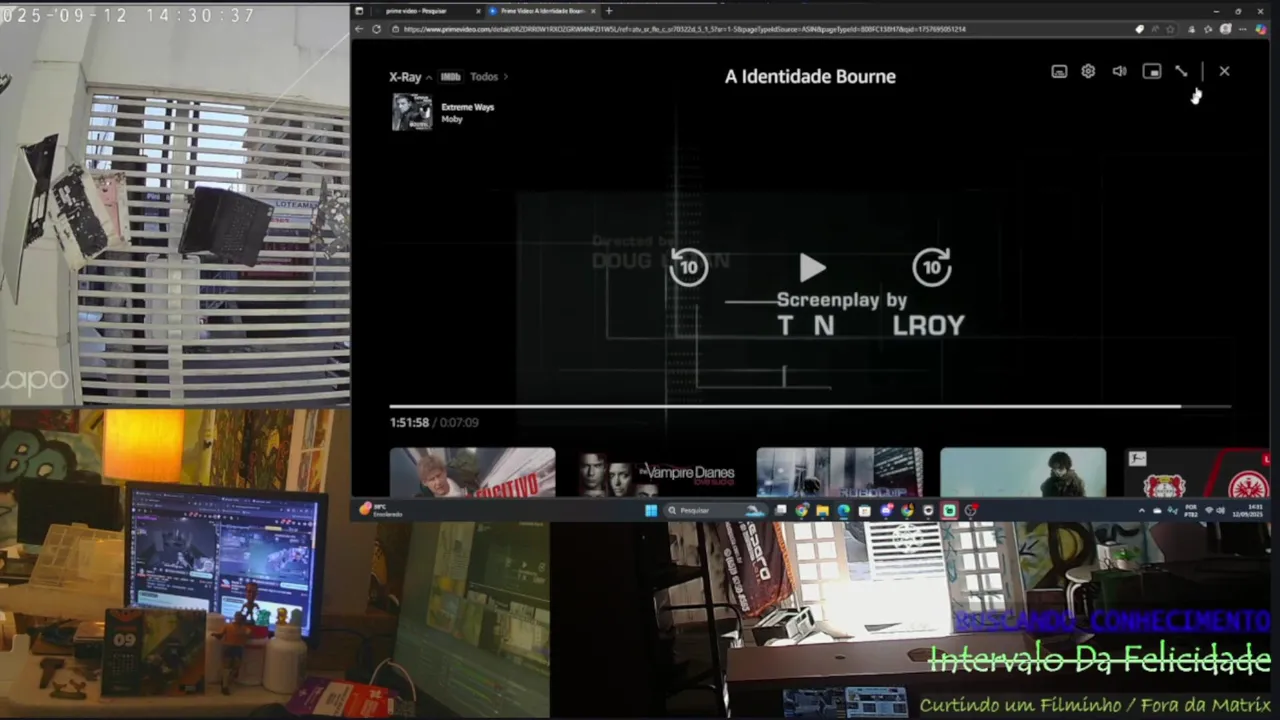The height and width of the screenshot is (720, 1280).
Task: Close the video player with X
Action: (x=1224, y=72)
